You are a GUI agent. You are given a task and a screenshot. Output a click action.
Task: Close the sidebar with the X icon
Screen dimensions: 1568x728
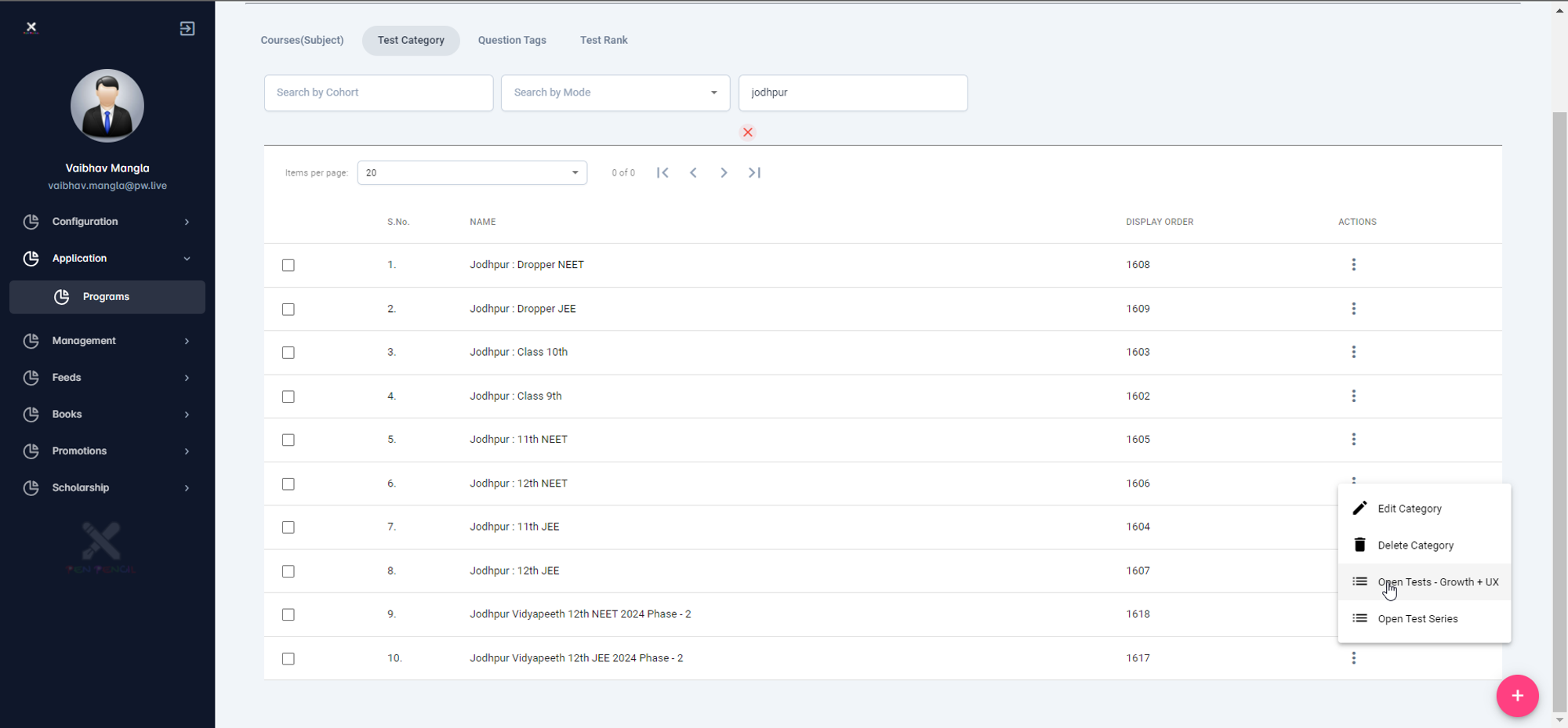point(31,27)
